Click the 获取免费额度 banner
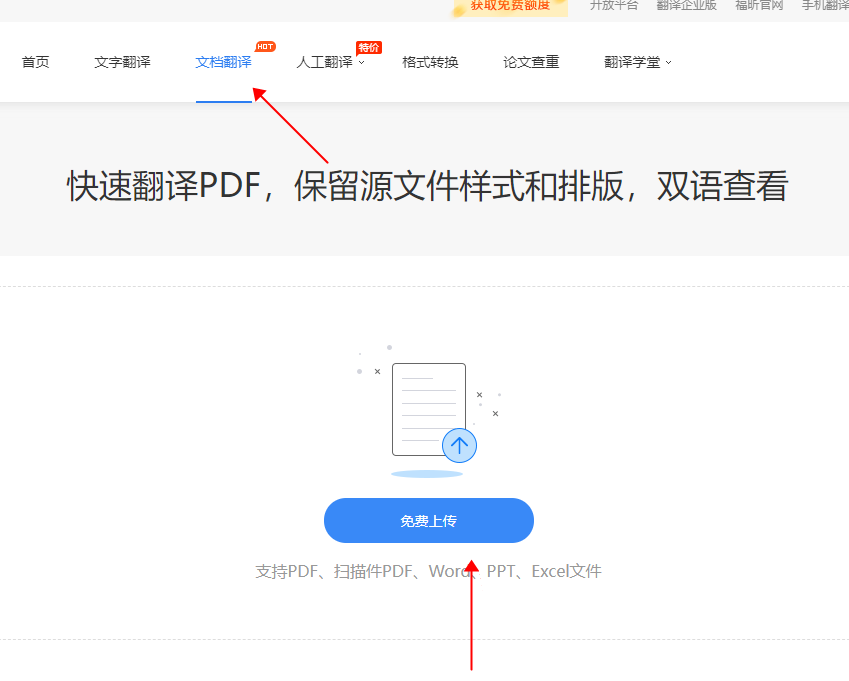Screen dimensions: 849x681 click(510, 6)
